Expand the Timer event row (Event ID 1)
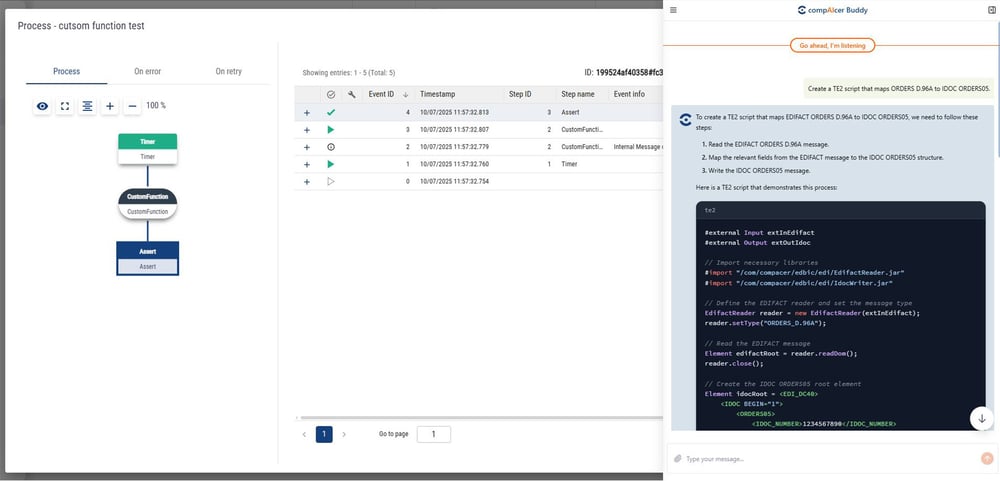The height and width of the screenshot is (481, 1000). point(307,164)
